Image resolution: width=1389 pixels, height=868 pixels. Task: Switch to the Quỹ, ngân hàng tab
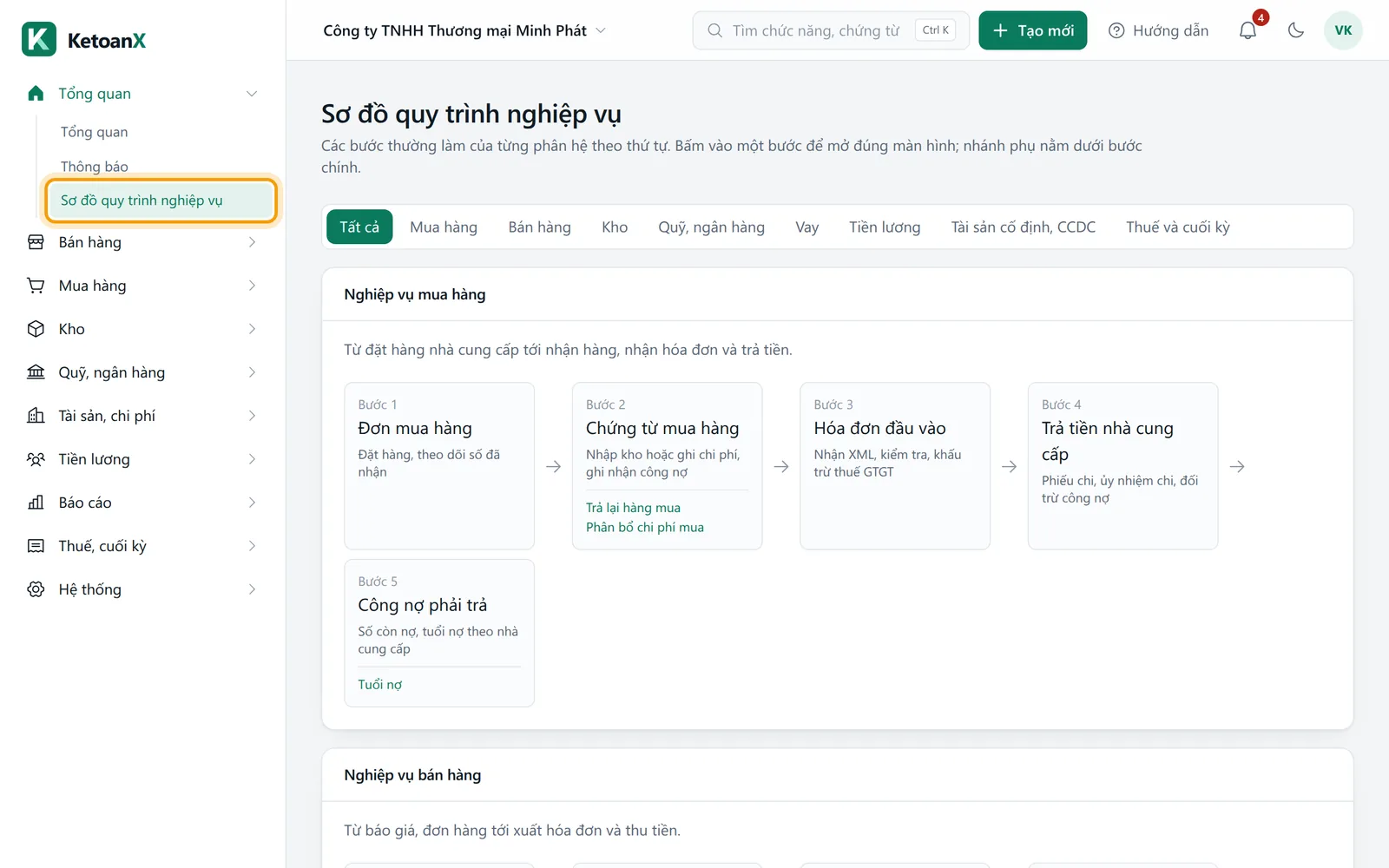711,227
